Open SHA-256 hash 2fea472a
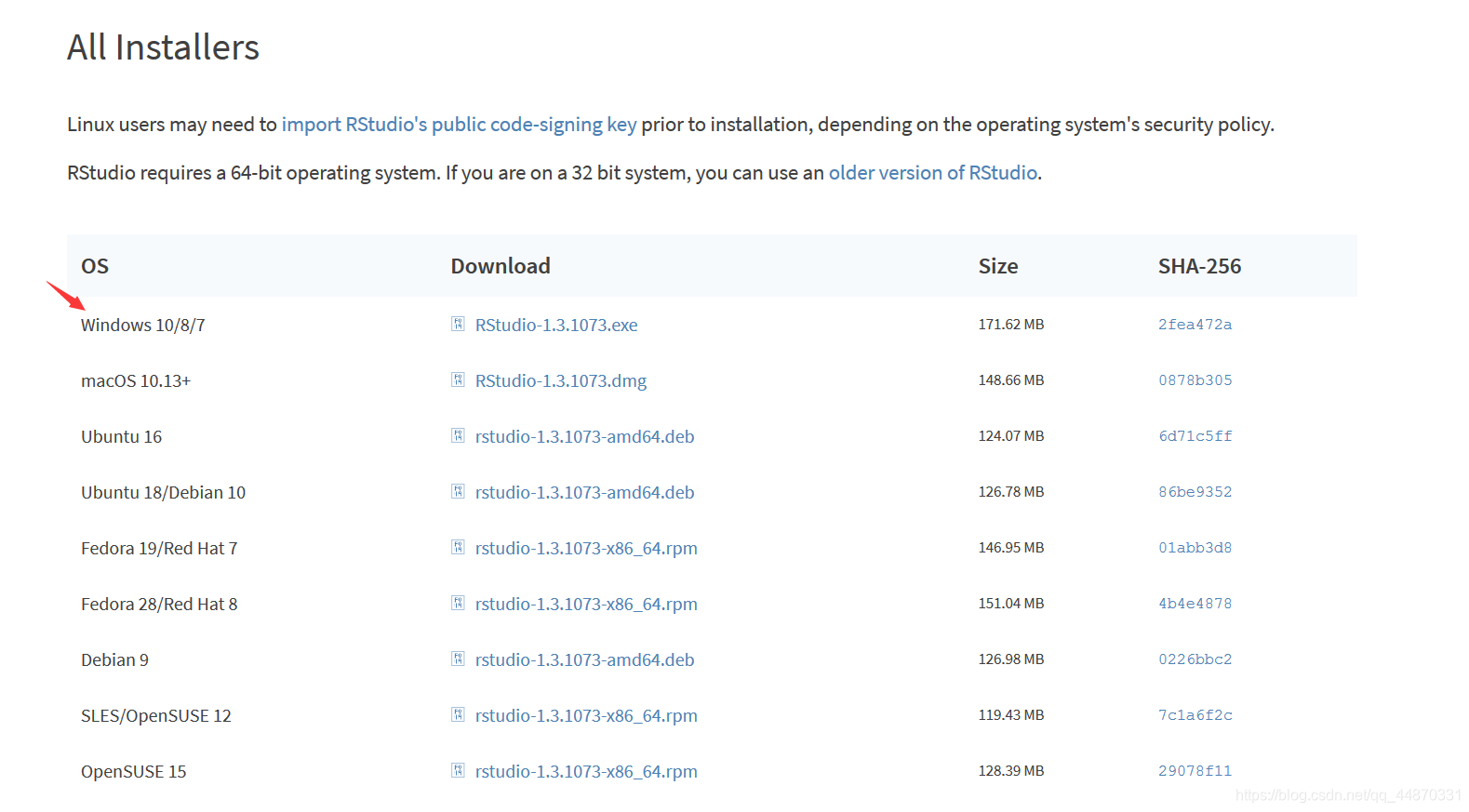 tap(1195, 325)
